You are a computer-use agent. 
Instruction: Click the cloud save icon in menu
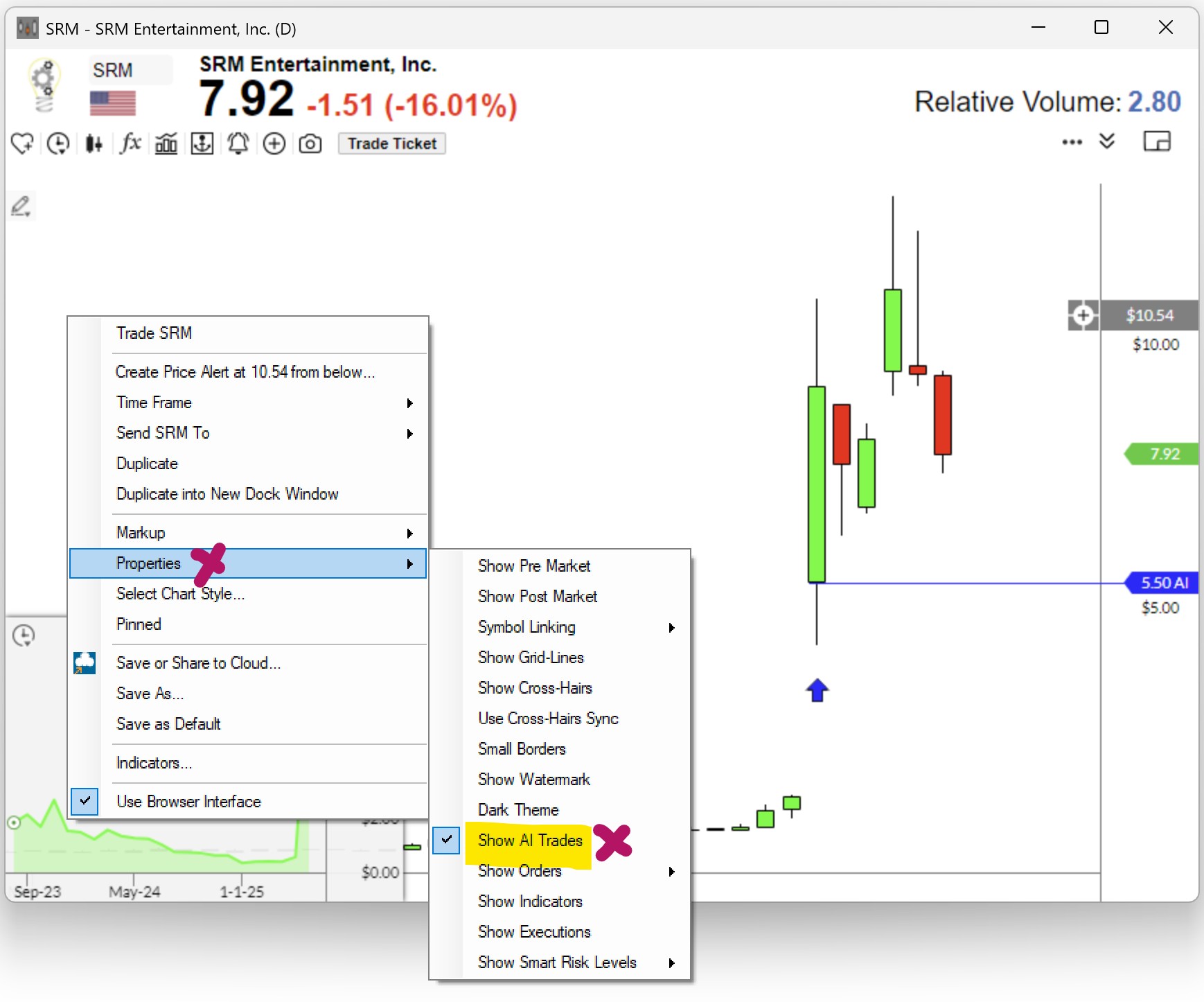[85, 663]
